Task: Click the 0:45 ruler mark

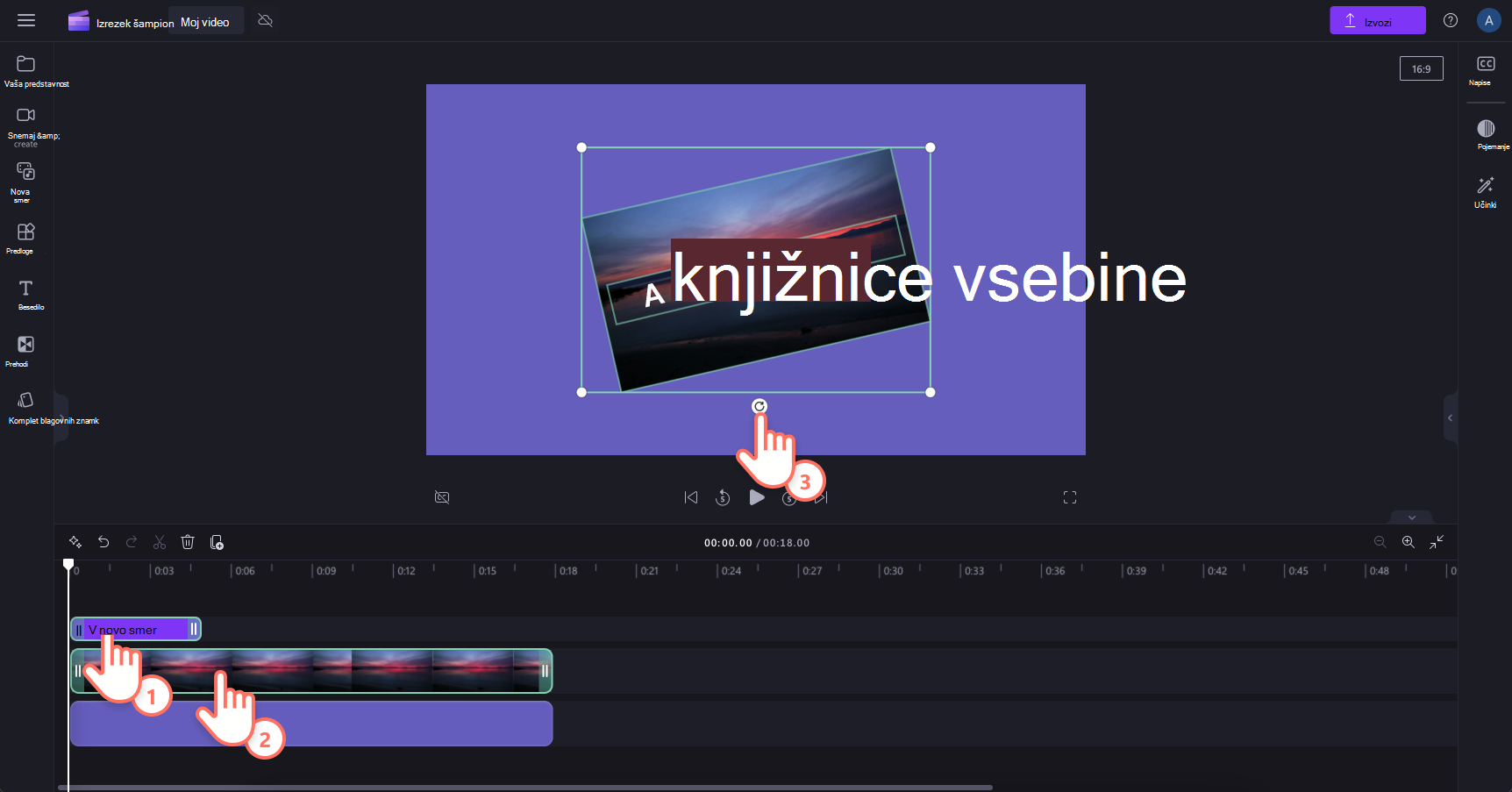Action: 1297,570
